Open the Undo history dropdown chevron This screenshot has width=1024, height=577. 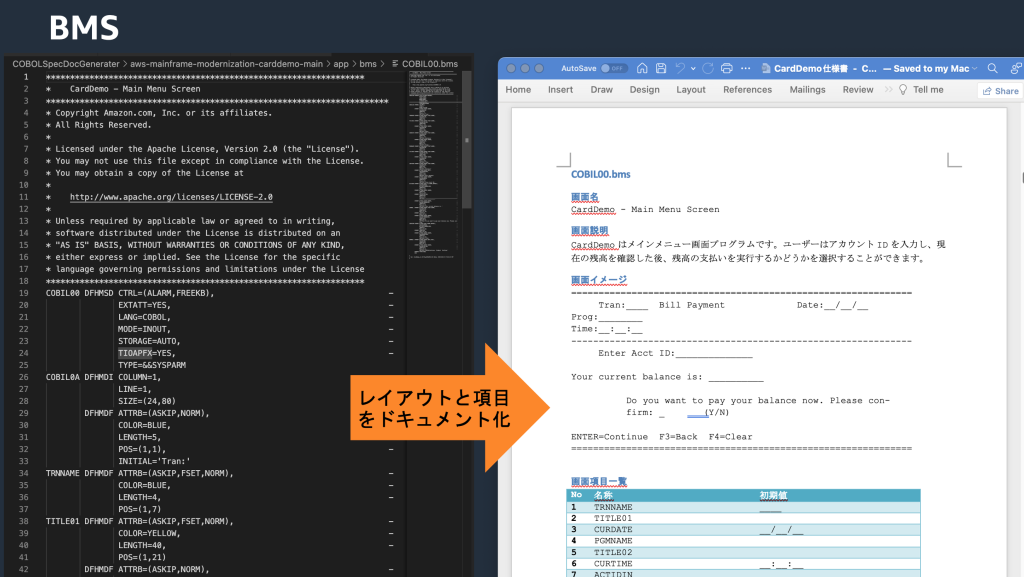692,66
